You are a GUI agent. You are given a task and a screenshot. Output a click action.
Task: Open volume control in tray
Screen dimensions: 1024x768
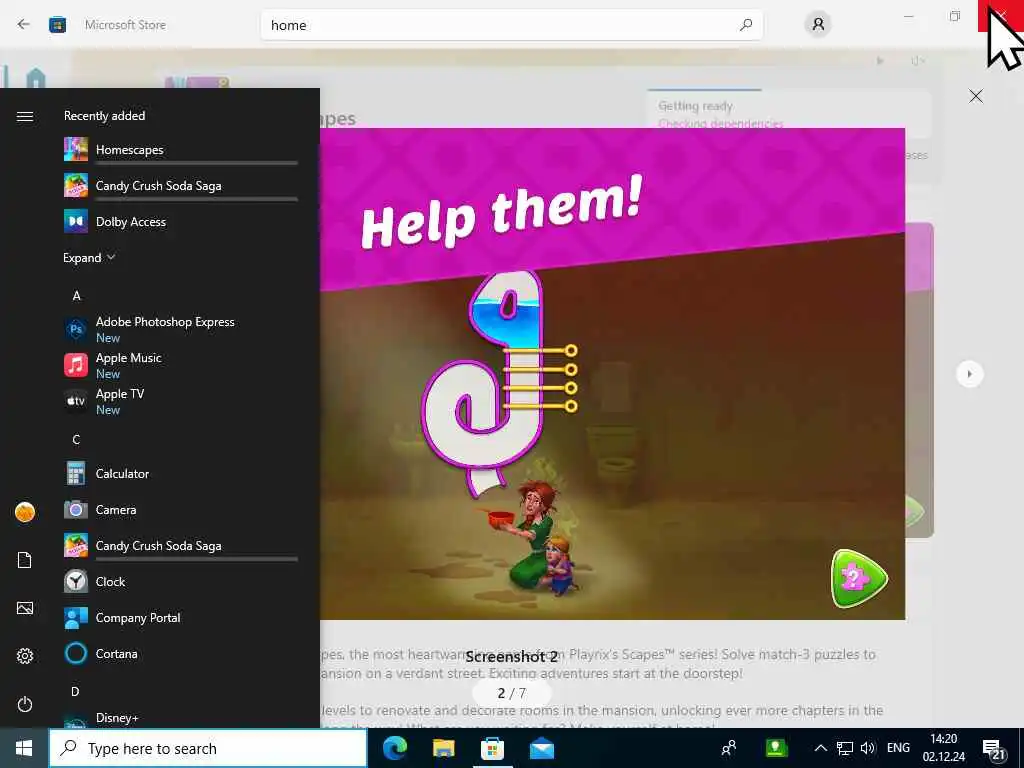(x=868, y=748)
